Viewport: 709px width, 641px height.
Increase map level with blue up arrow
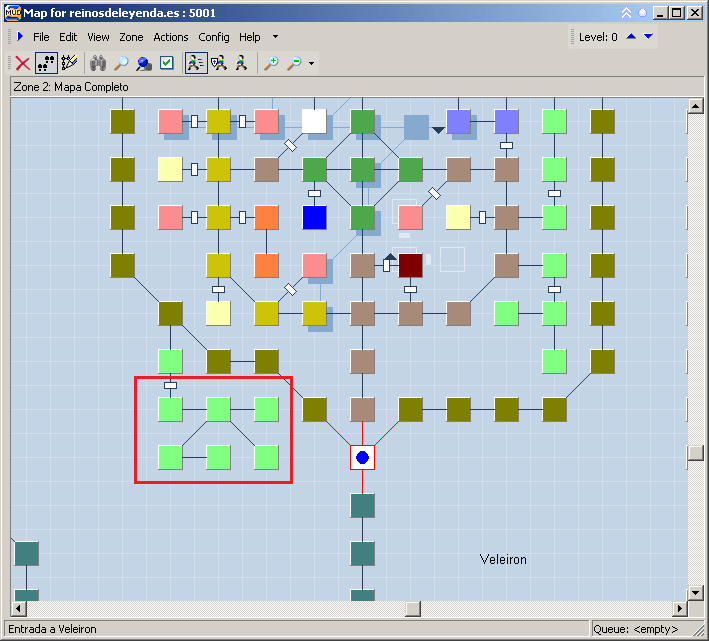pyautogui.click(x=630, y=37)
